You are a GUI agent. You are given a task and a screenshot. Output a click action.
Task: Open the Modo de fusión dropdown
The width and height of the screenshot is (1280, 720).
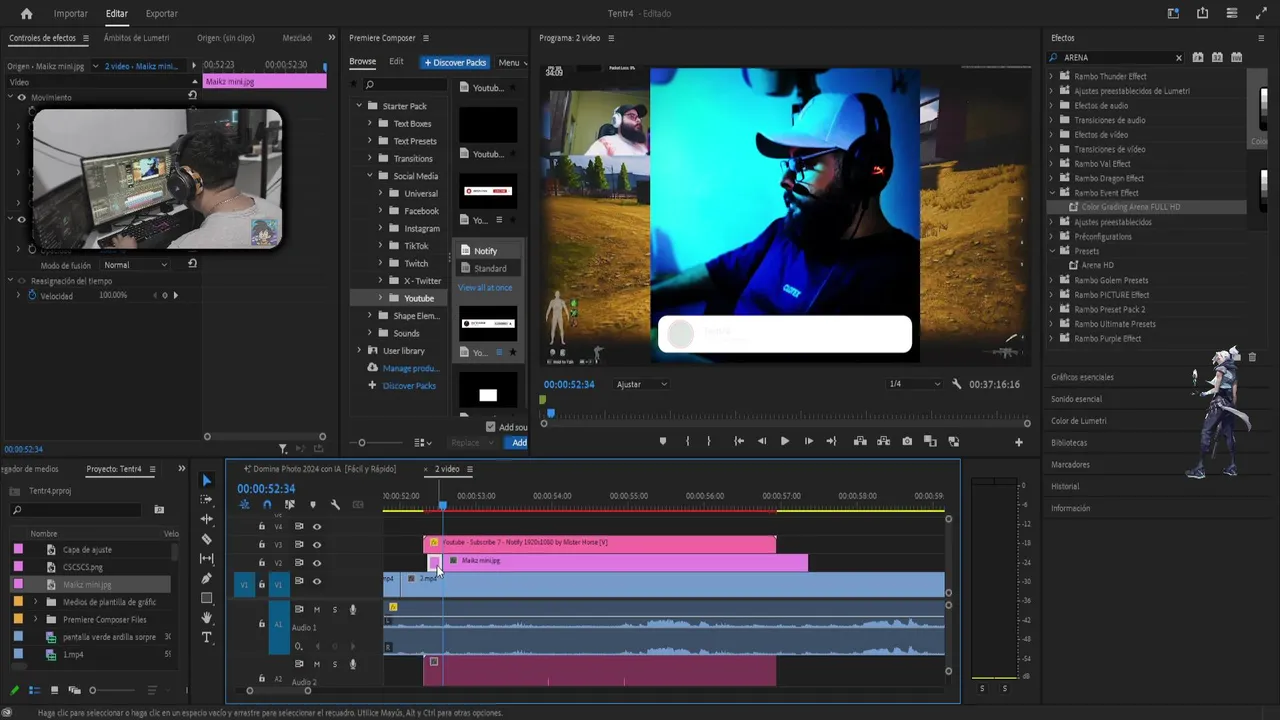pyautogui.click(x=136, y=265)
